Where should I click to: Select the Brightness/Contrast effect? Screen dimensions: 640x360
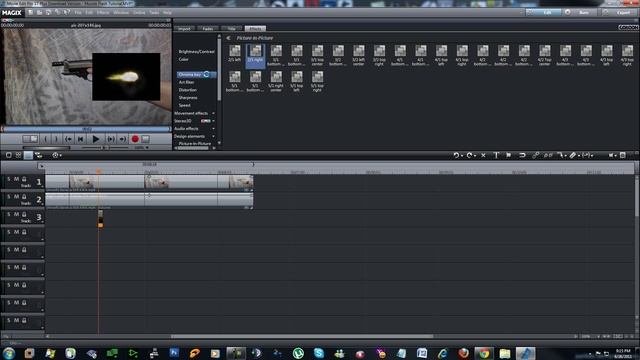(x=196, y=52)
